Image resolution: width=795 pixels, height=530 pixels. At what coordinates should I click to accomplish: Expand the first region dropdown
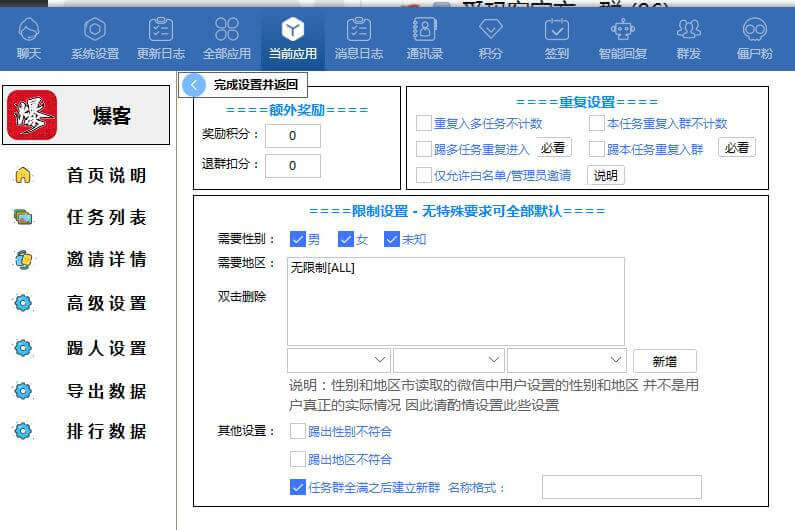(339, 360)
